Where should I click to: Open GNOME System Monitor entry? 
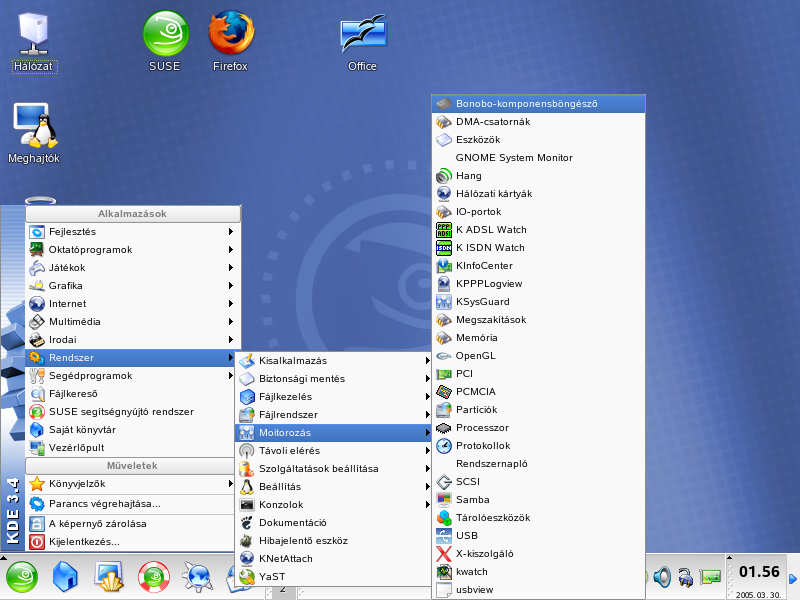539,158
